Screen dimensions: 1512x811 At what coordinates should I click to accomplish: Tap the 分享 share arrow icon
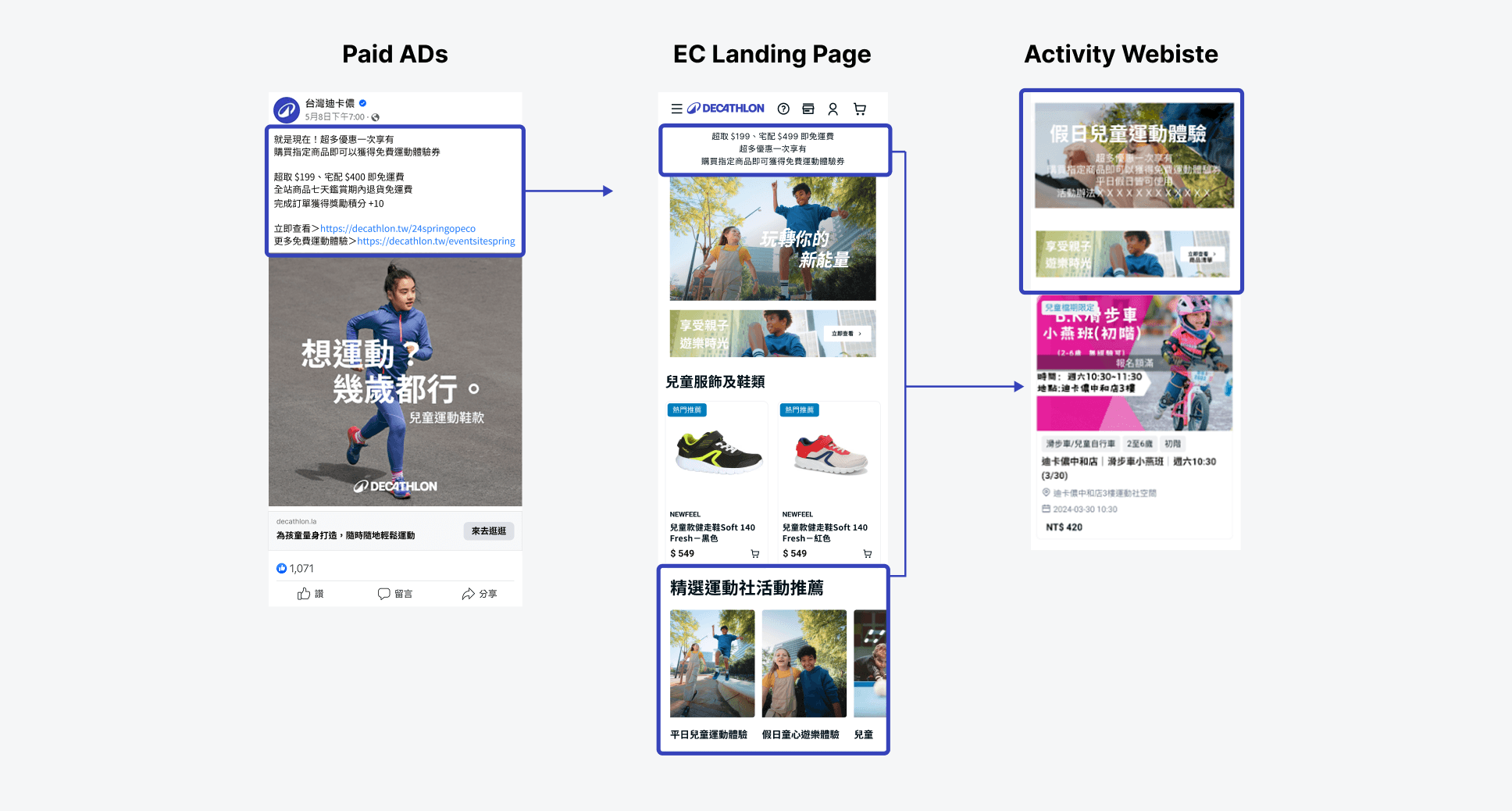point(469,594)
